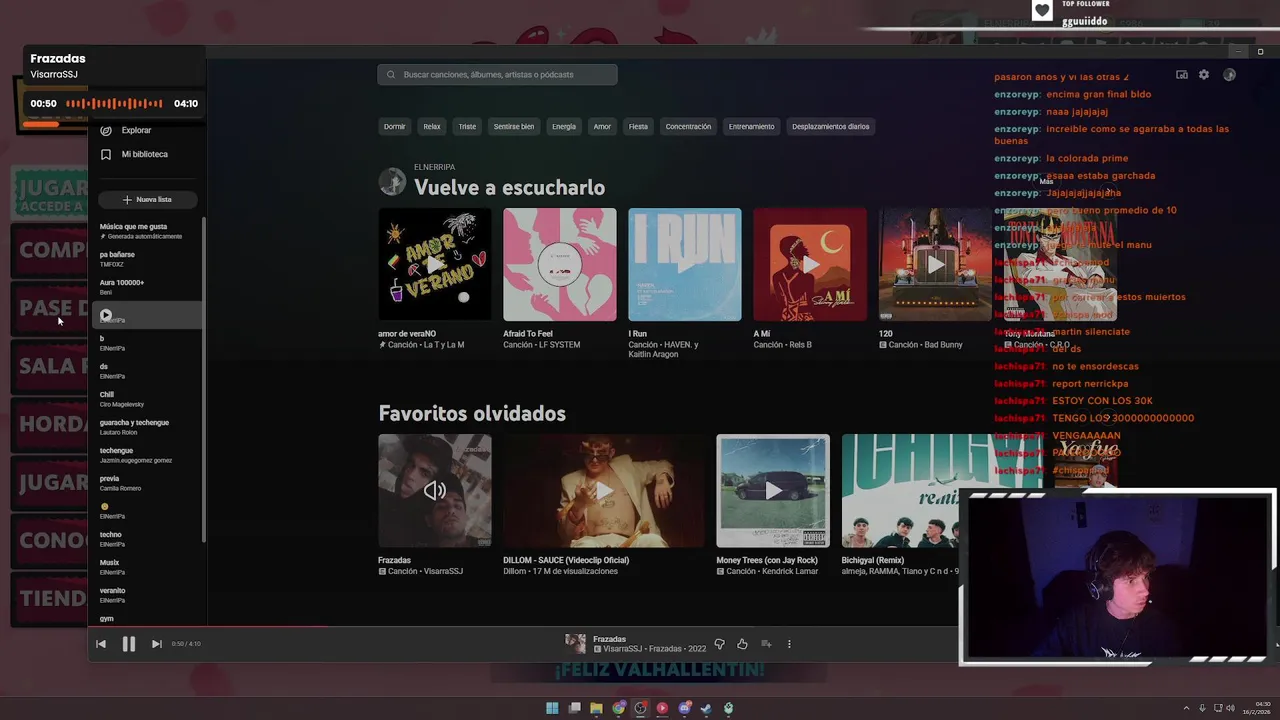Image resolution: width=1280 pixels, height=720 pixels.
Task: Open the guaracha y techengue playlist
Action: pos(147,427)
